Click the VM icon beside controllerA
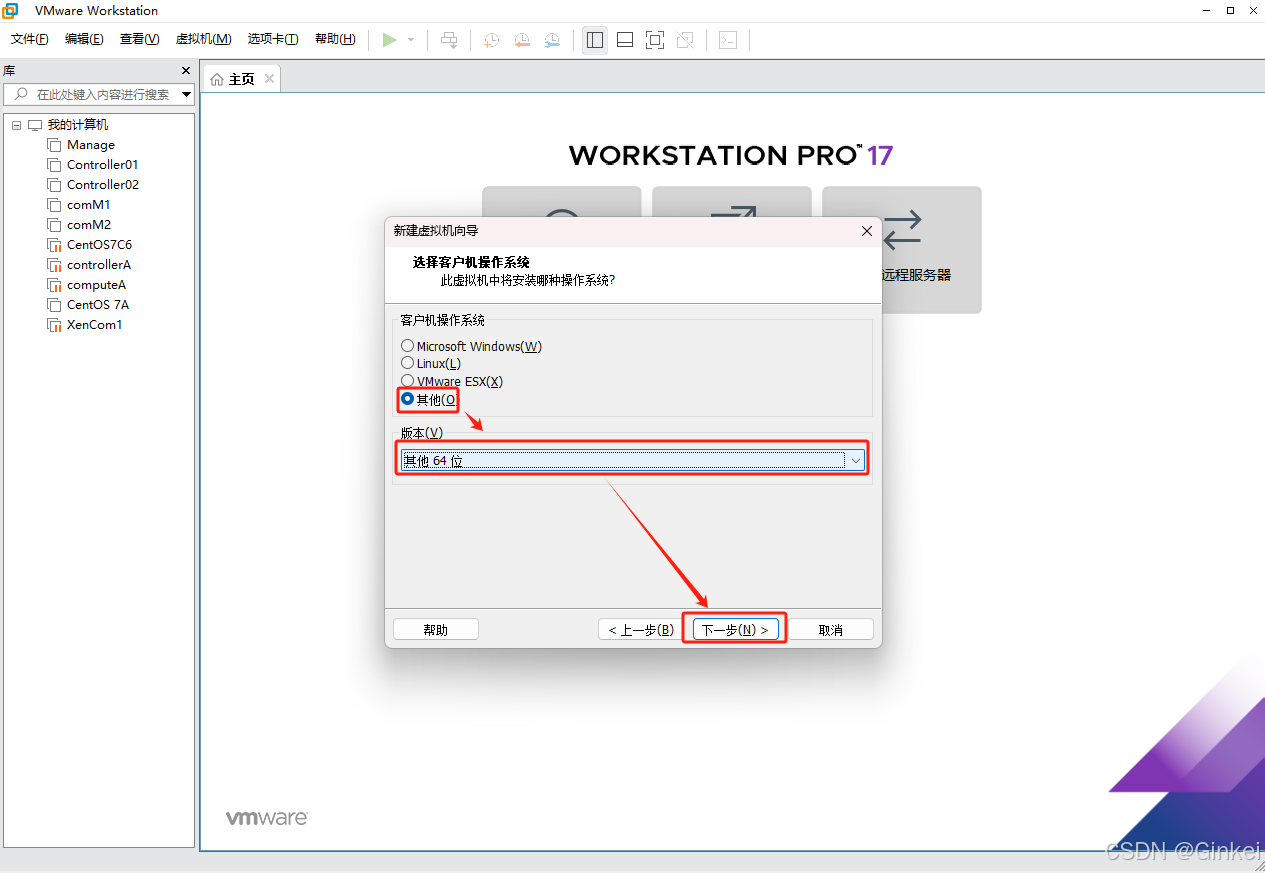Viewport: 1265px width, 873px height. 55,265
